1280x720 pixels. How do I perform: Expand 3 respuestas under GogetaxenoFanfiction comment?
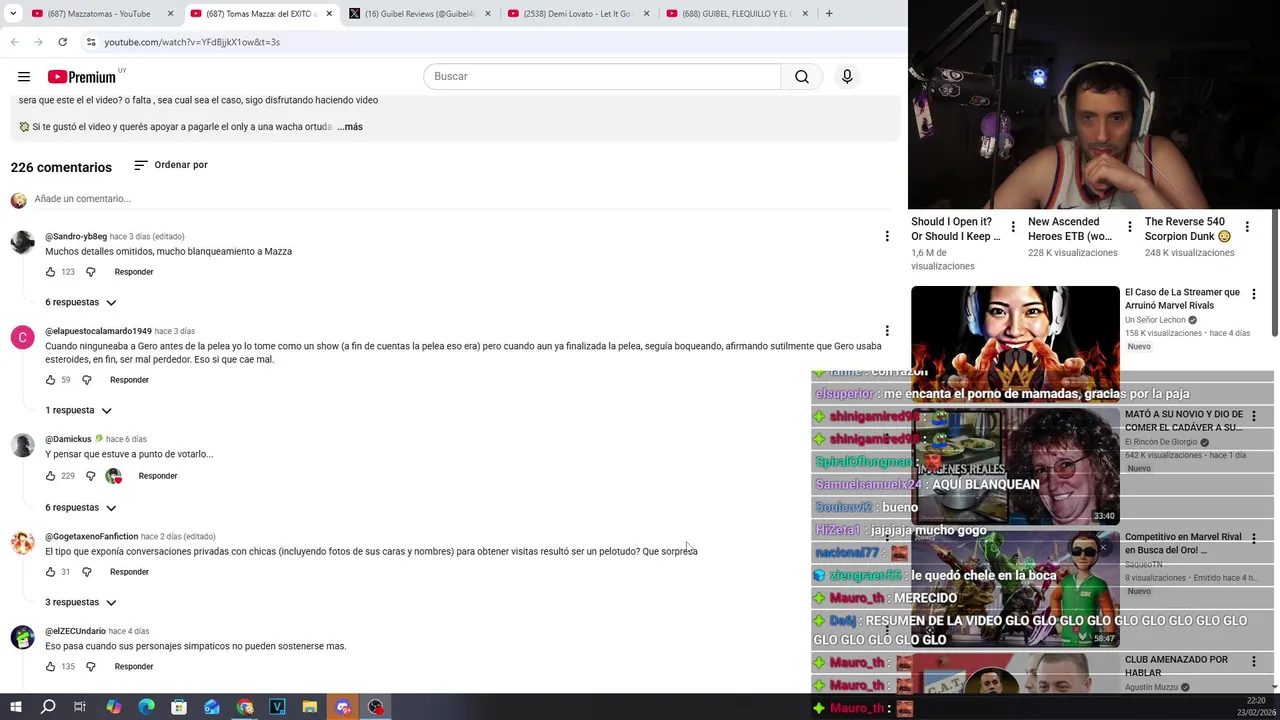(81, 602)
